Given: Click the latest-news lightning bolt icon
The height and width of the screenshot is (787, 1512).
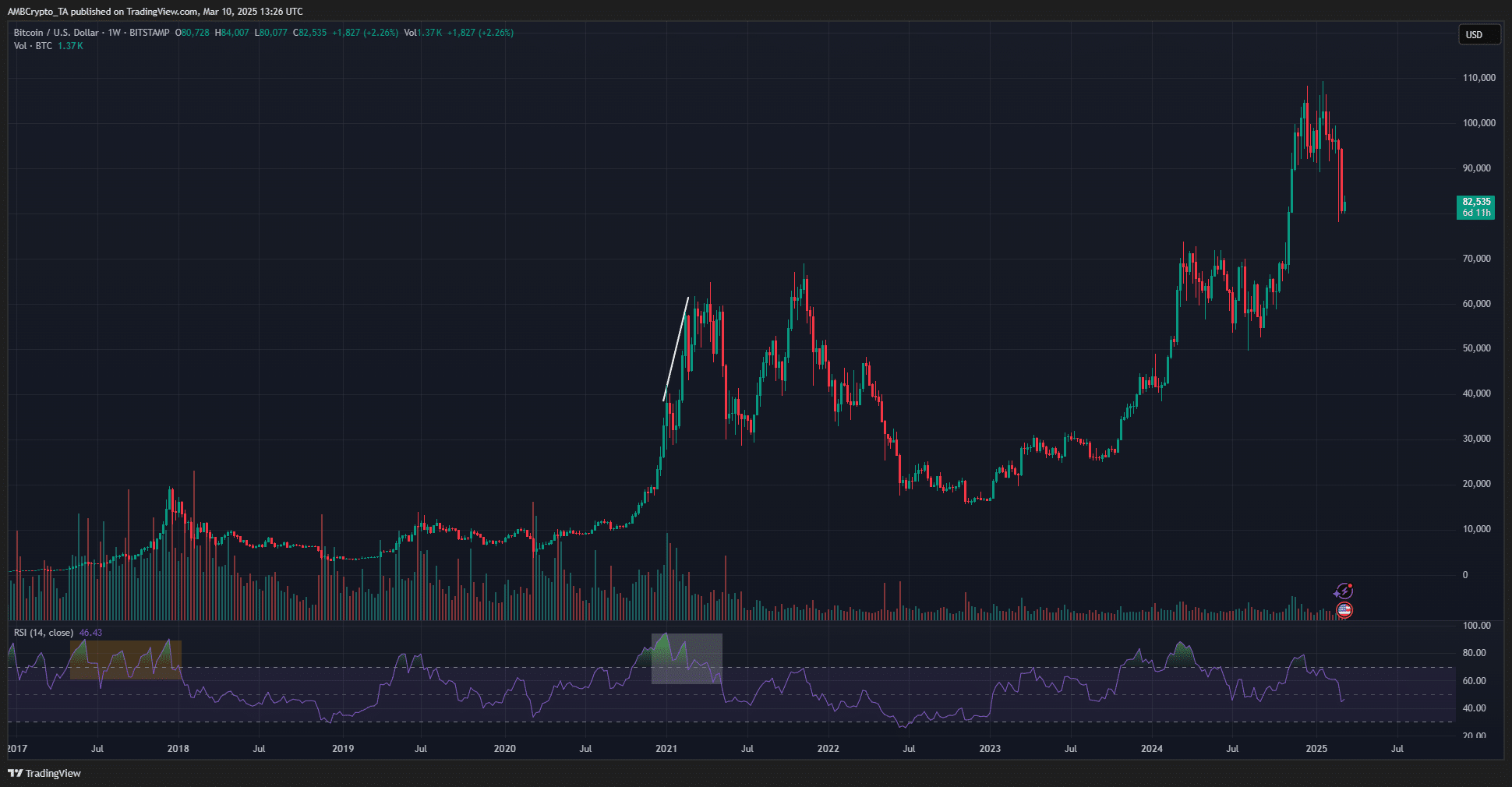Looking at the screenshot, I should pos(1344,591).
